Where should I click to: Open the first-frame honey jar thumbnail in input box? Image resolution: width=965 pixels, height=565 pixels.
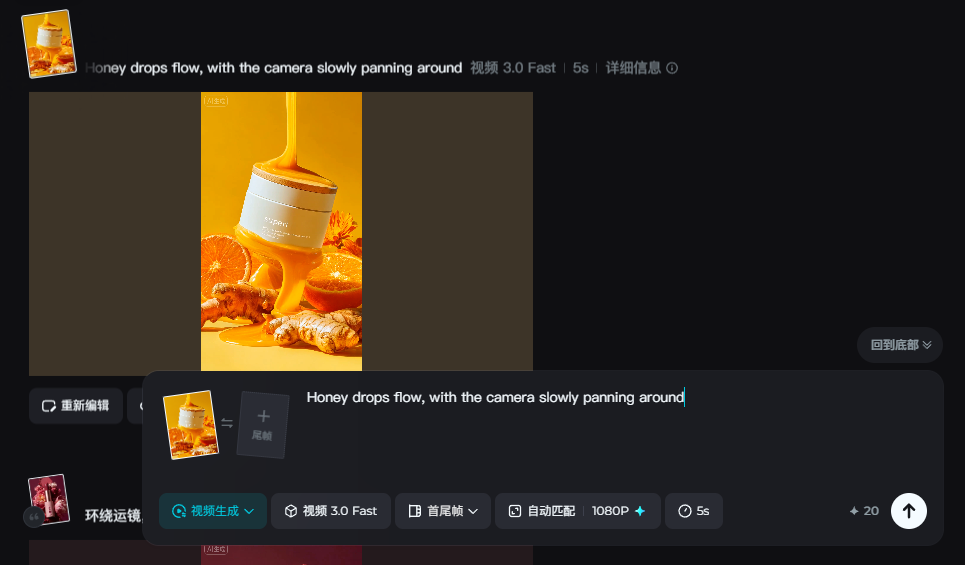click(x=191, y=425)
